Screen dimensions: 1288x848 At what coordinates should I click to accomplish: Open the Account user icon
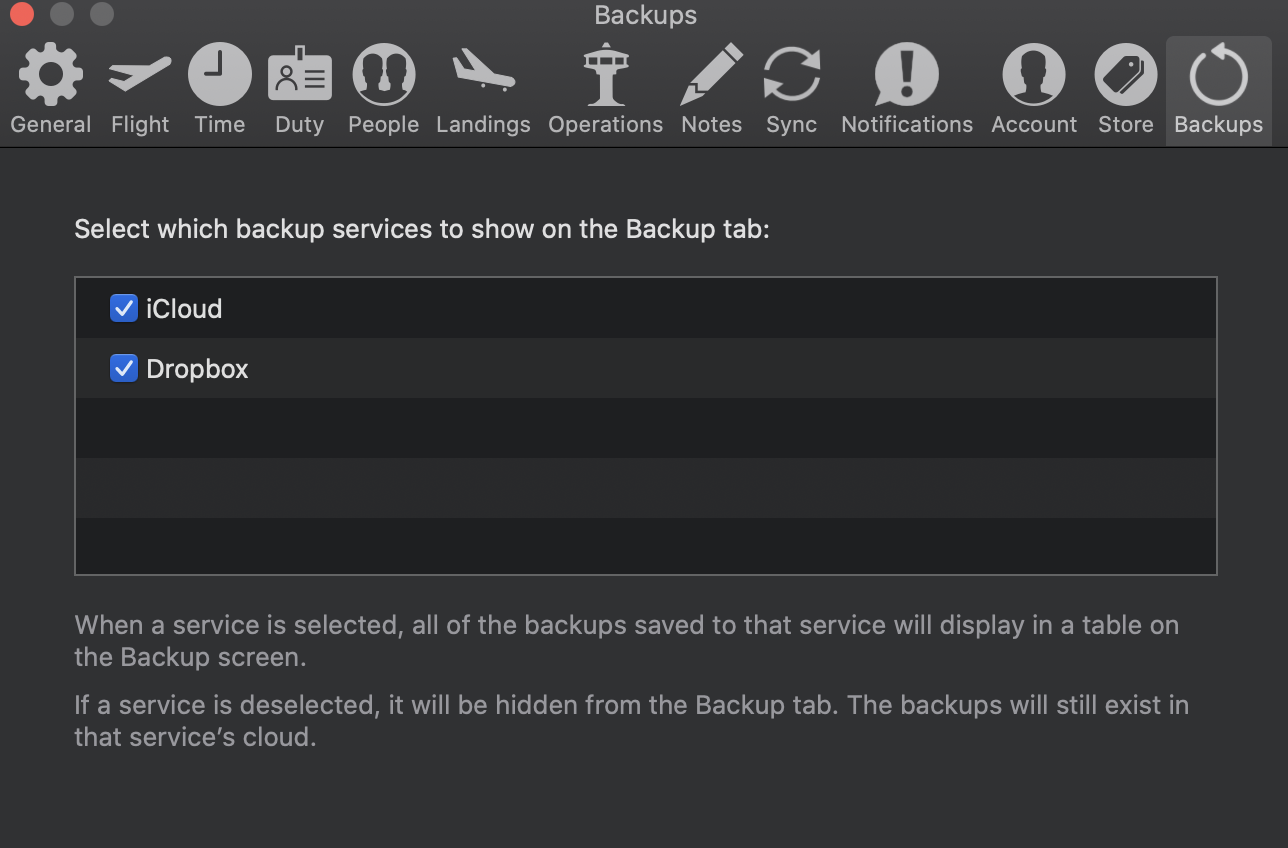click(1034, 75)
